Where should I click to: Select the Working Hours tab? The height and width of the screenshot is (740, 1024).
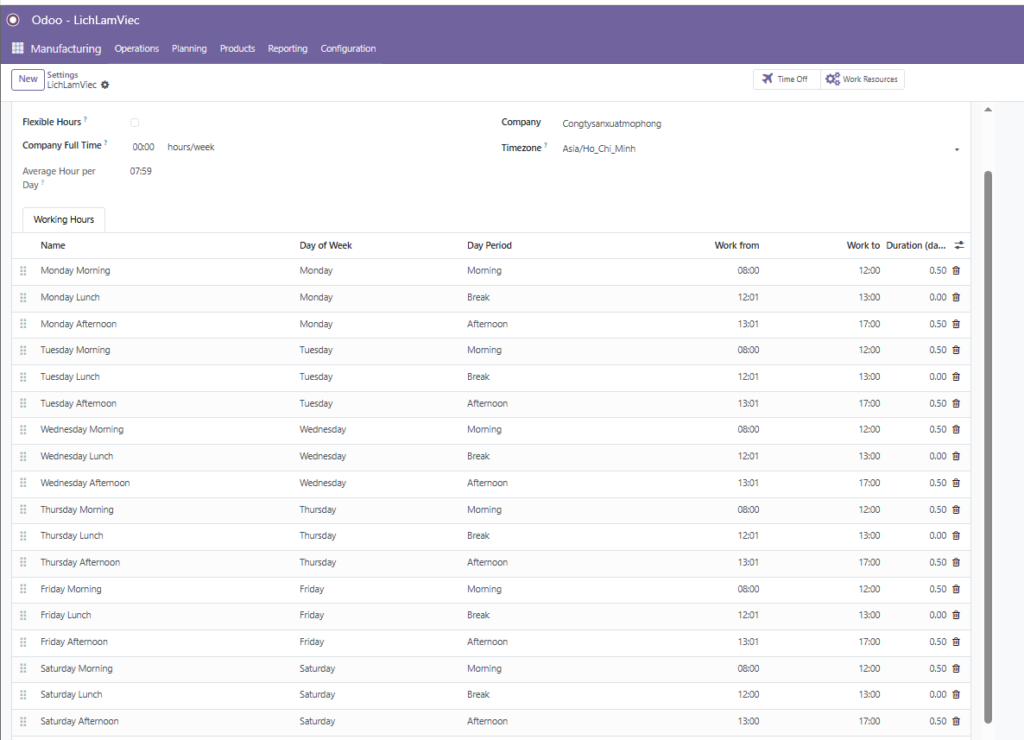click(64, 219)
